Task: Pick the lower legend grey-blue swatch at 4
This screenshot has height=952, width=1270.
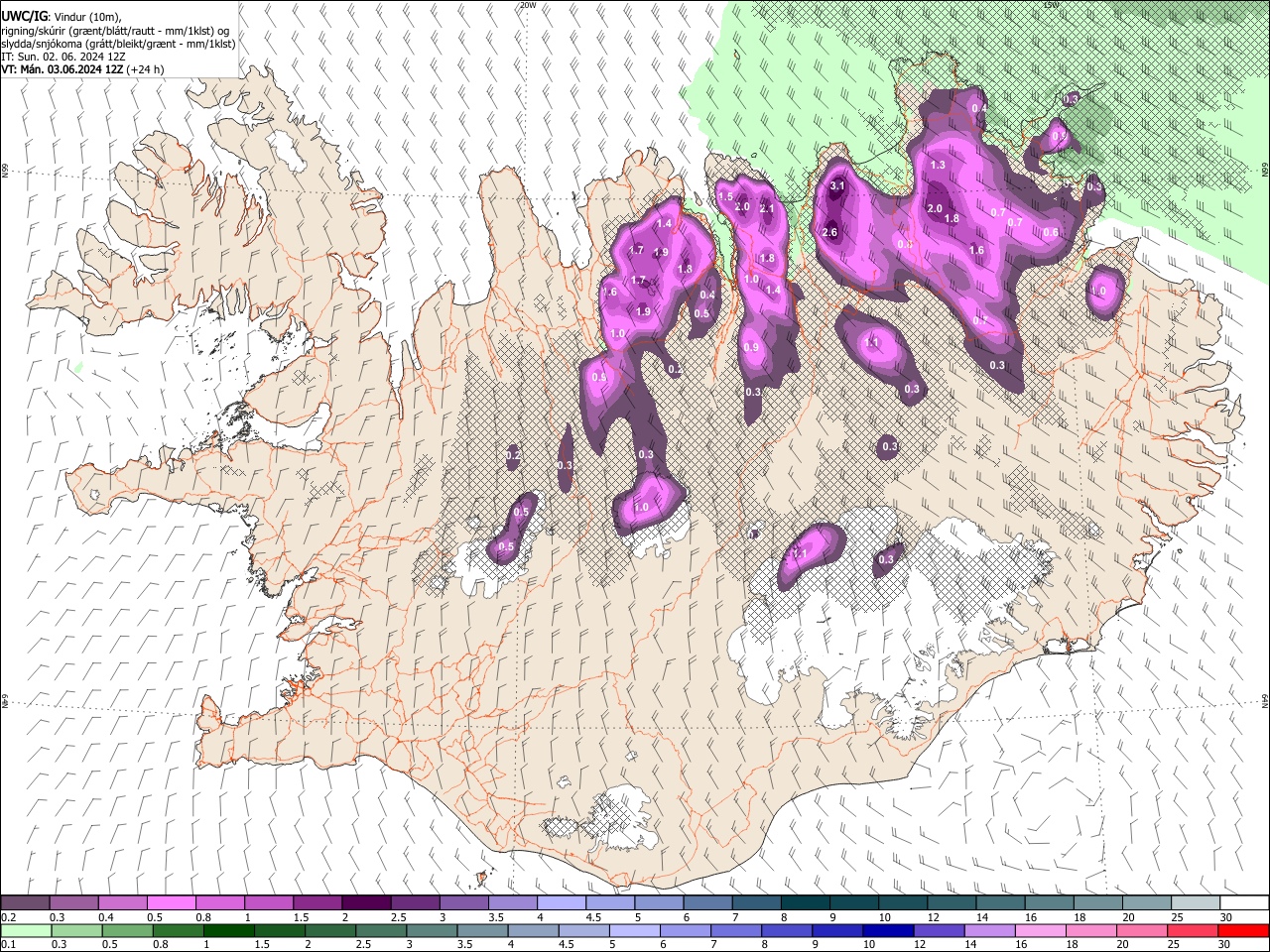Action: tap(533, 931)
